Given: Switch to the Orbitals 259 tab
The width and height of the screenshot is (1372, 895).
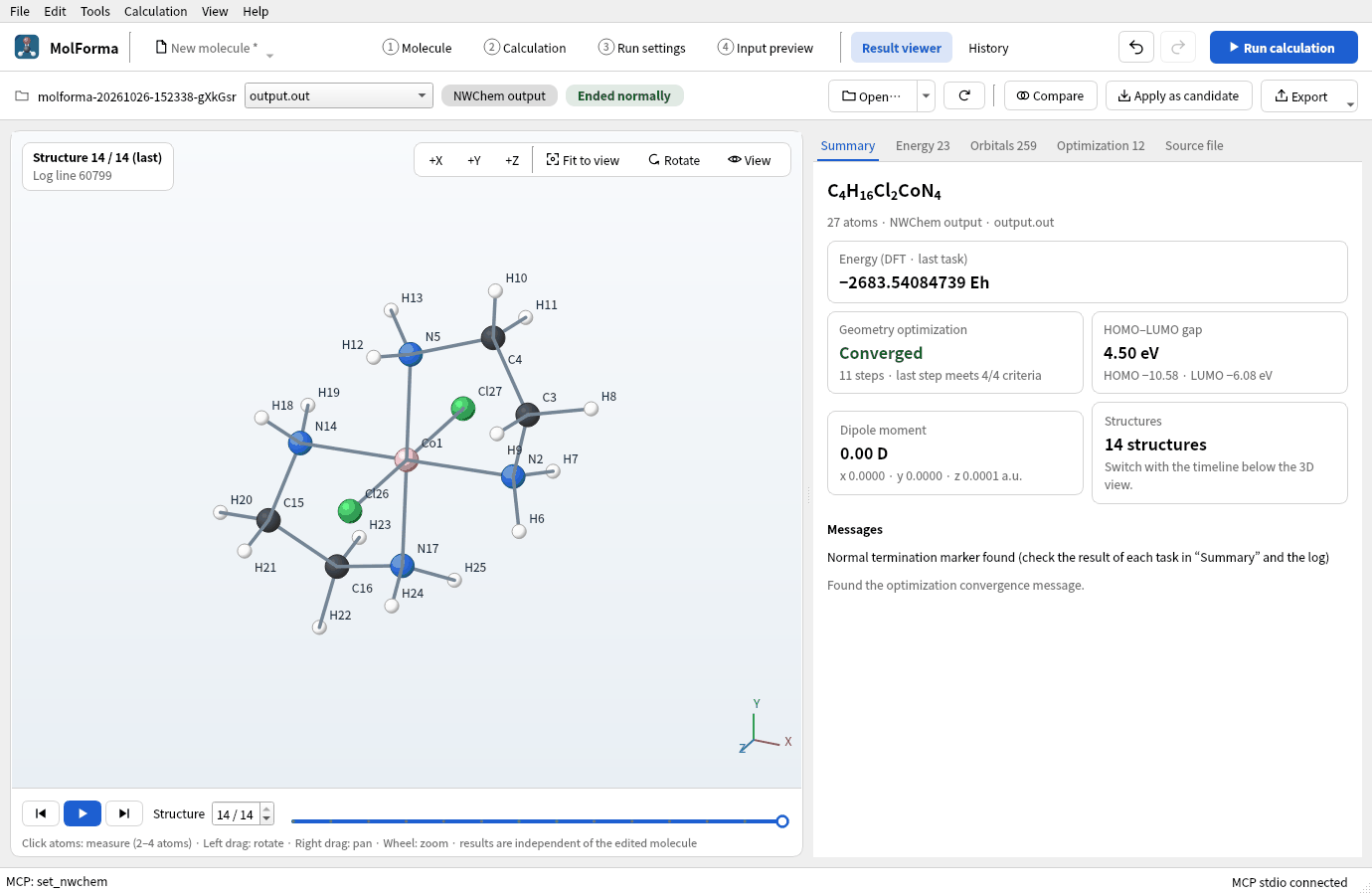Looking at the screenshot, I should coord(1003,145).
